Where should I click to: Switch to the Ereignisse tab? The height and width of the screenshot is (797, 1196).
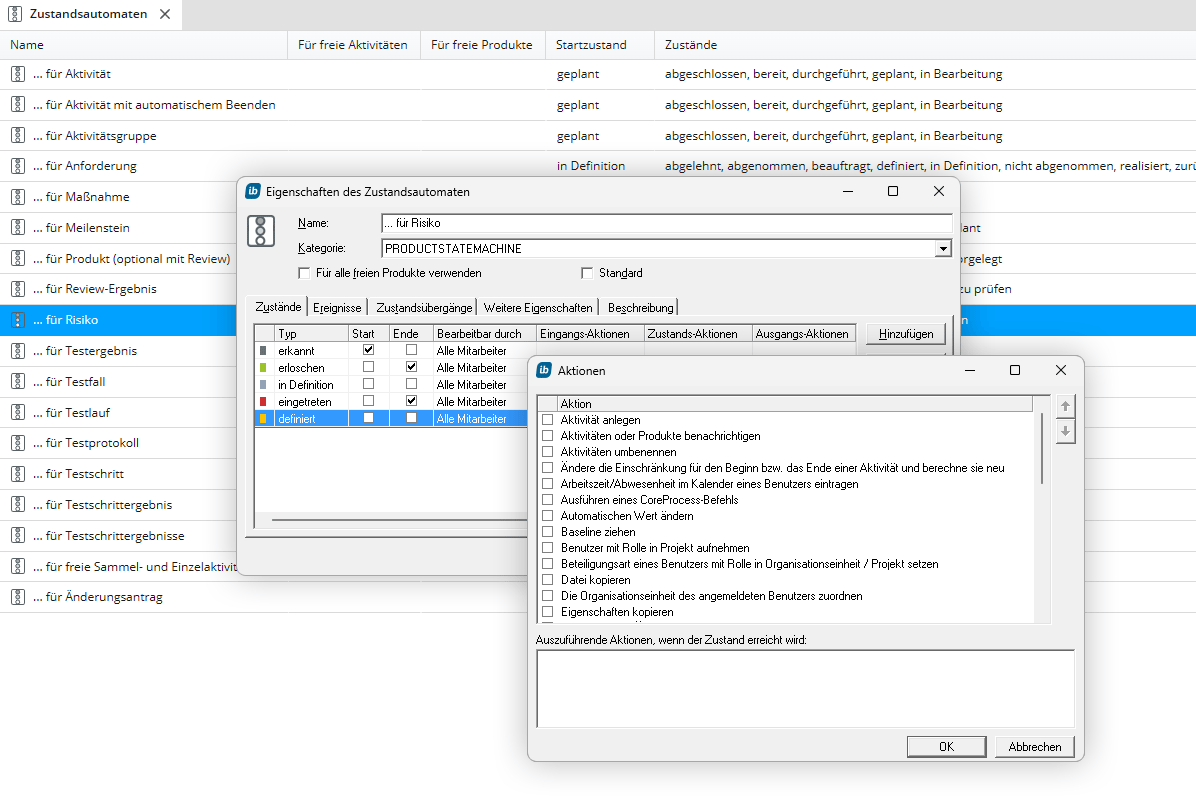point(337,308)
